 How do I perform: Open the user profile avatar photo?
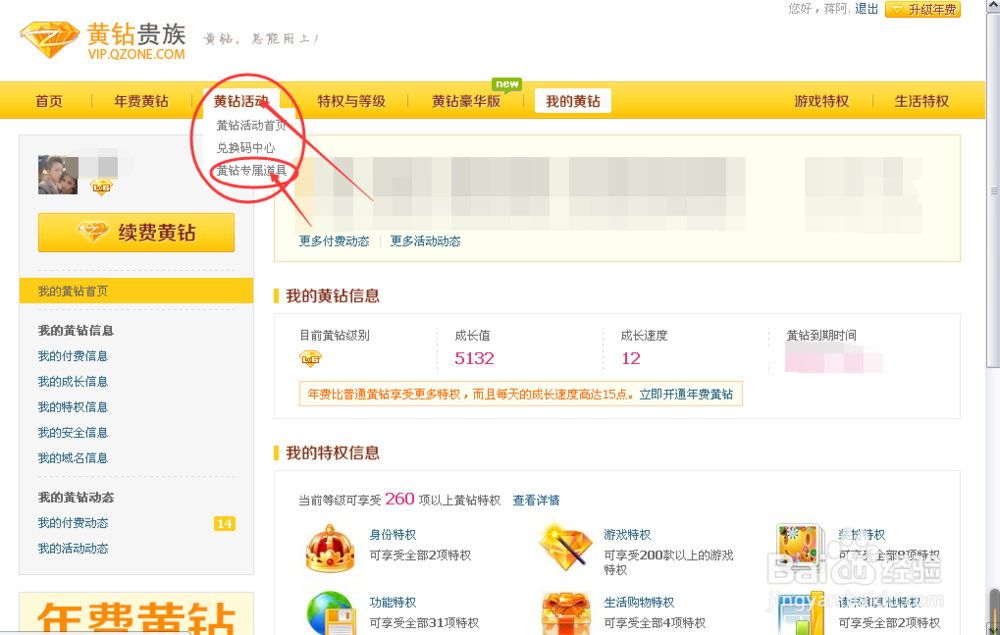(58, 175)
